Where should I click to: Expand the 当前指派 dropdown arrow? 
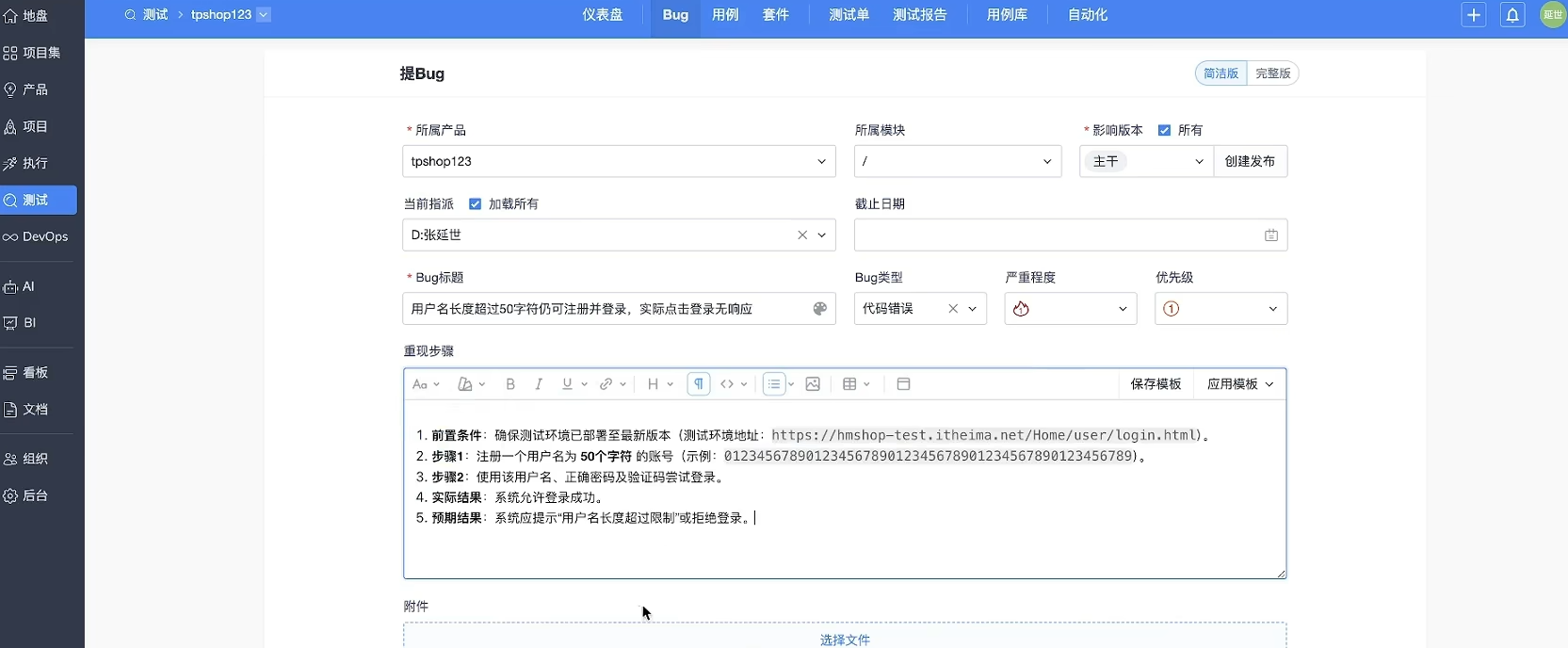click(822, 235)
